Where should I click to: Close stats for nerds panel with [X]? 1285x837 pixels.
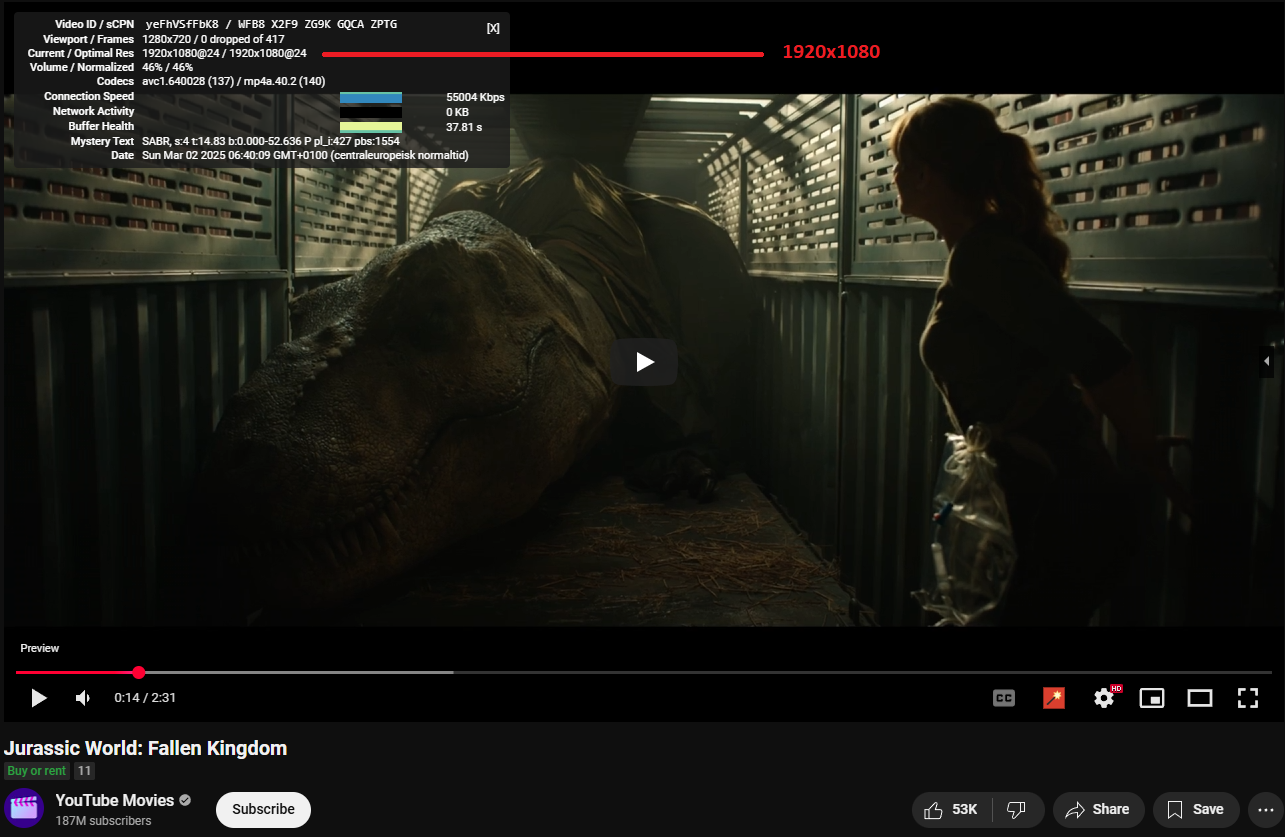point(493,28)
